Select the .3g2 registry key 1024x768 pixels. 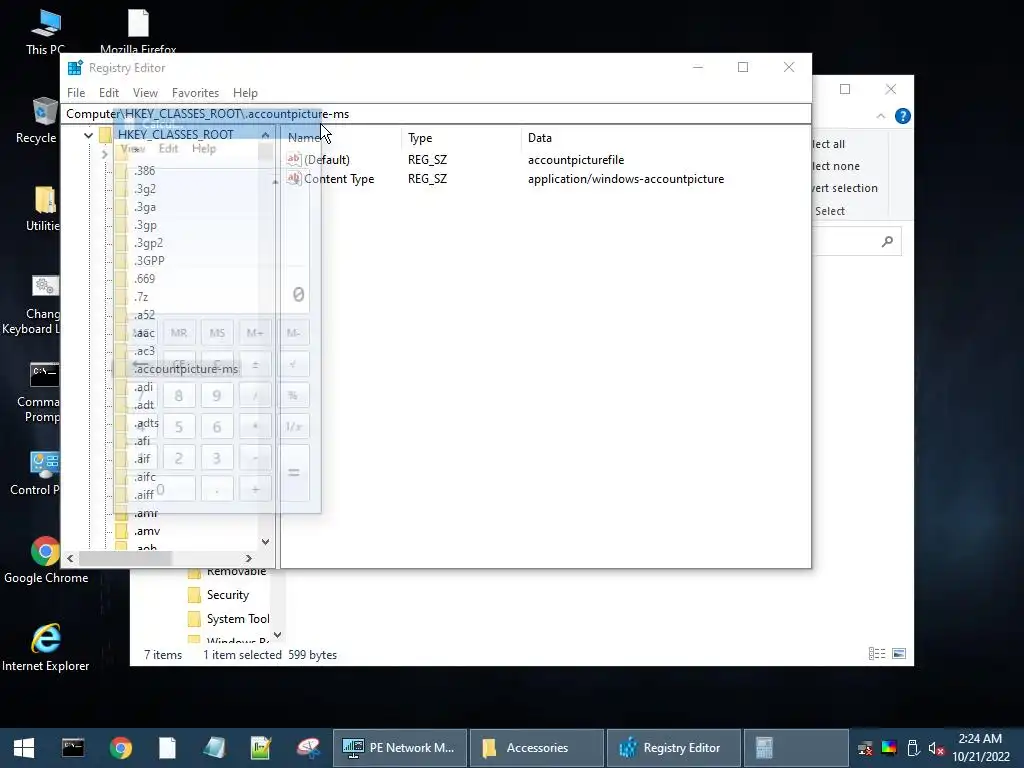(x=144, y=189)
